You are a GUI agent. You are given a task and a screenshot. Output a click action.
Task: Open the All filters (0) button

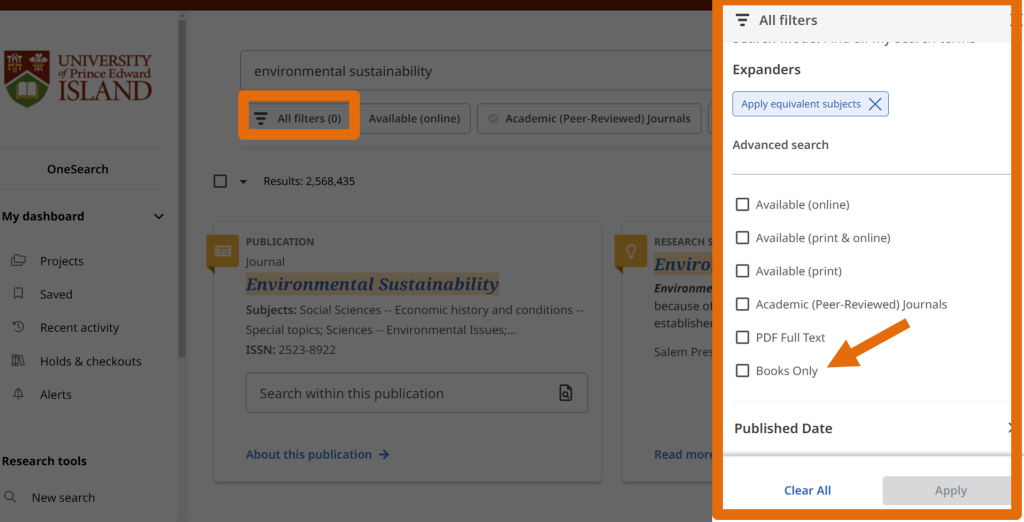(x=298, y=118)
